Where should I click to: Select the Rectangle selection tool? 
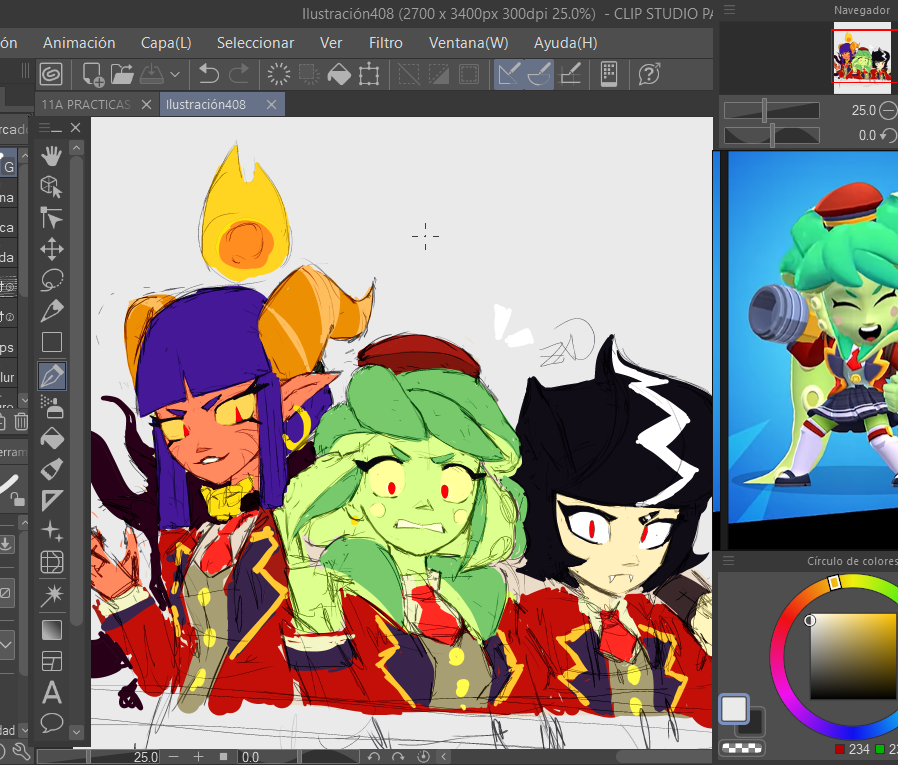52,342
